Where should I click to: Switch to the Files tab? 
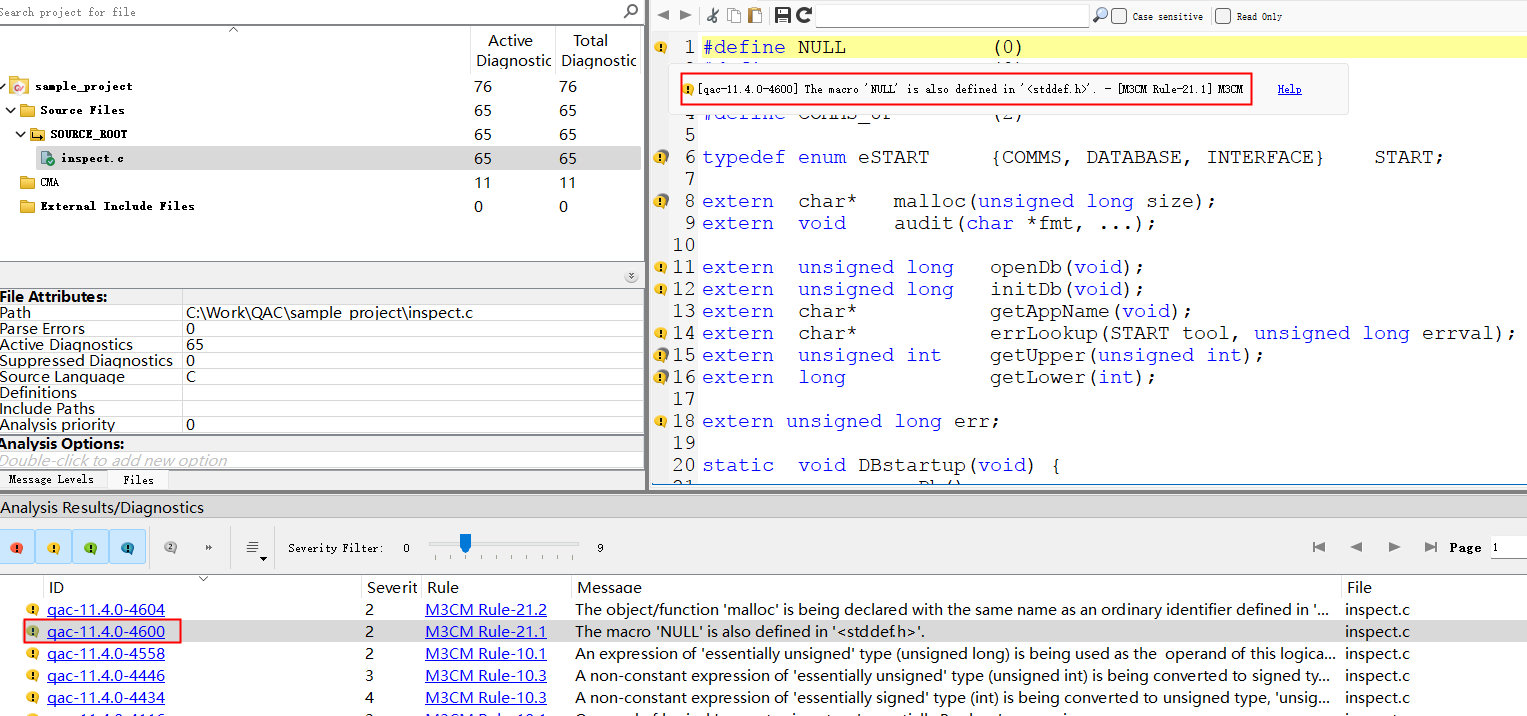tap(138, 480)
